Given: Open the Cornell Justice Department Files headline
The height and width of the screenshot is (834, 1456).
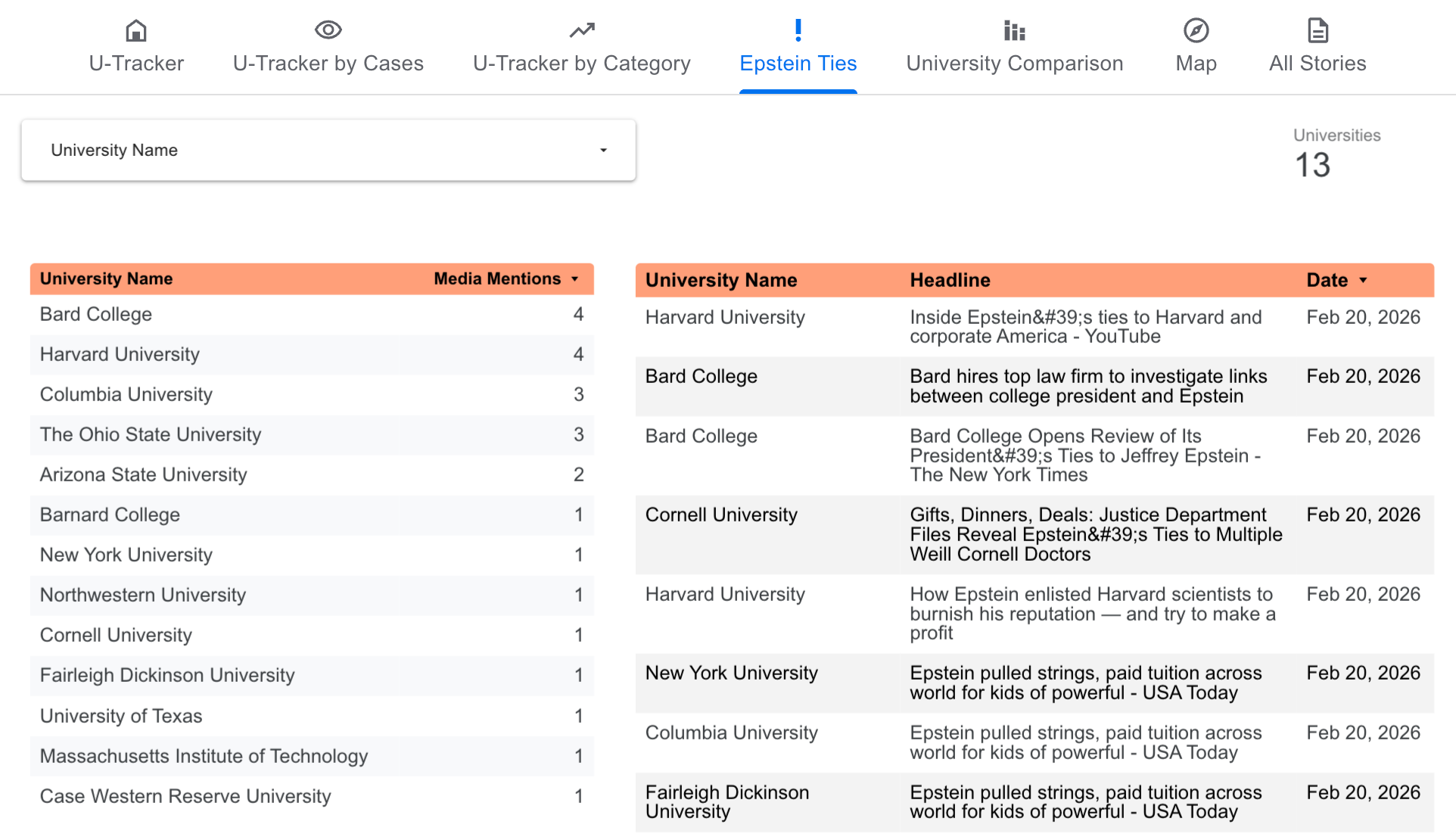Looking at the screenshot, I should coord(1095,534).
